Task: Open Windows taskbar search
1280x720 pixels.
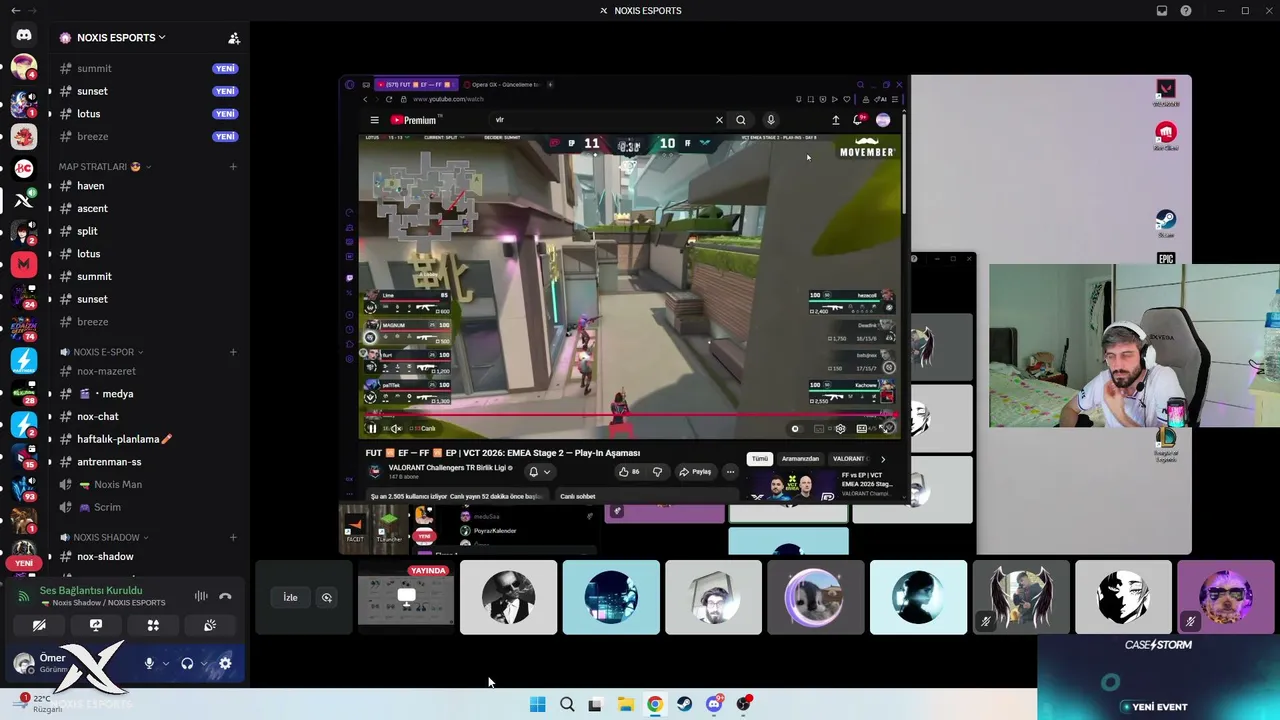Action: pyautogui.click(x=567, y=704)
